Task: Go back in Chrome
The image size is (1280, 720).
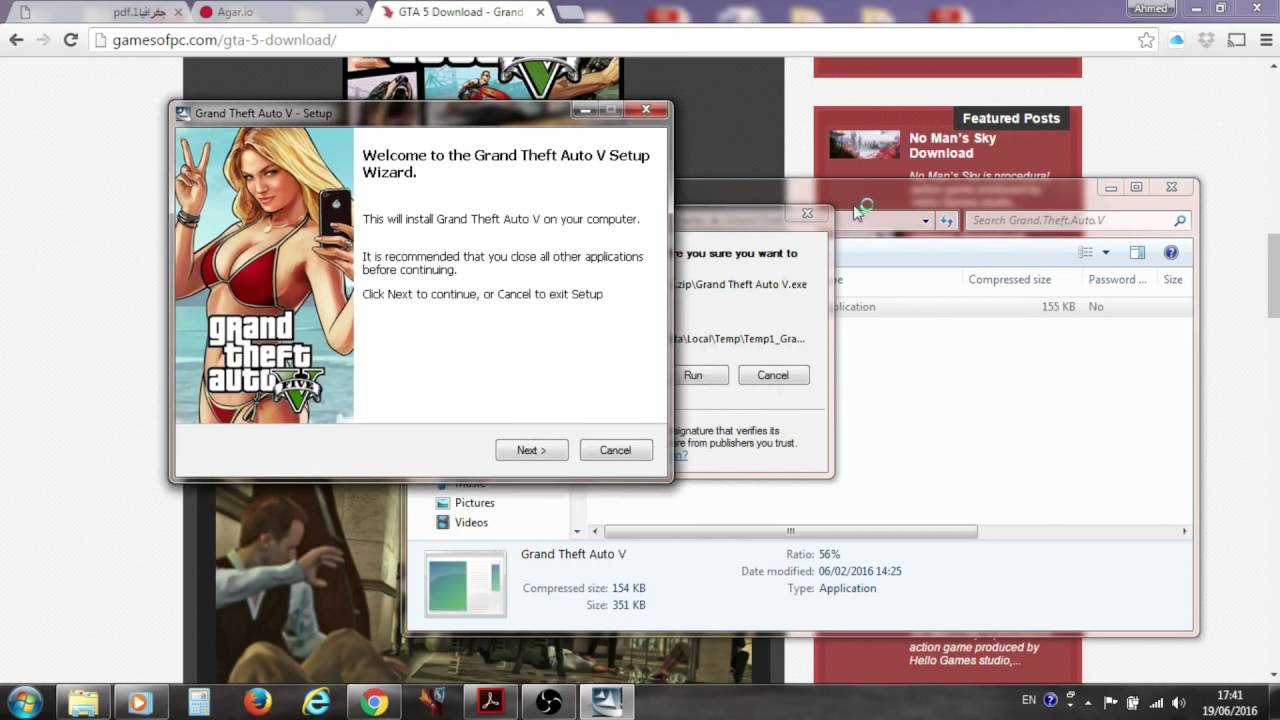Action: pos(16,40)
